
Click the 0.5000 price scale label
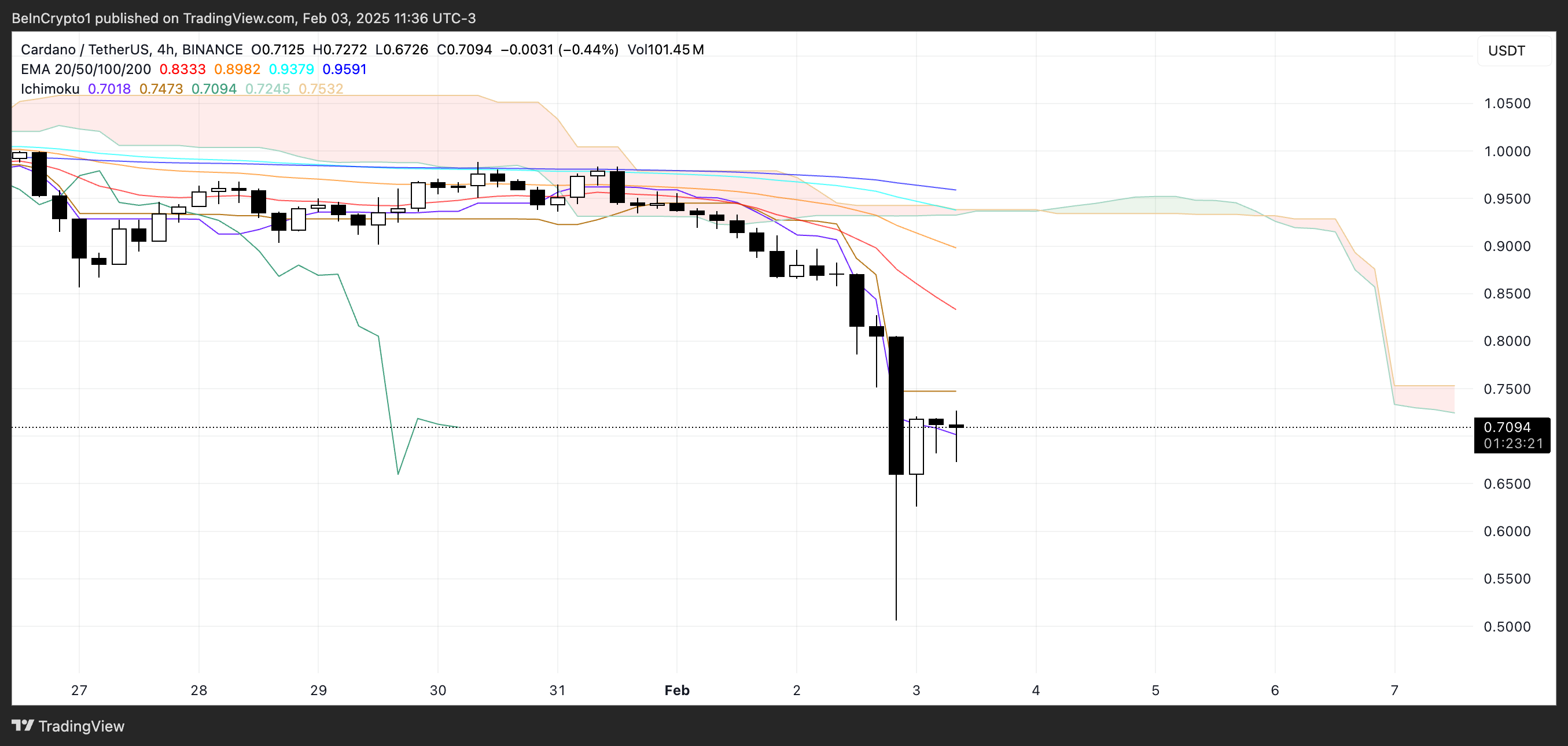point(1507,627)
